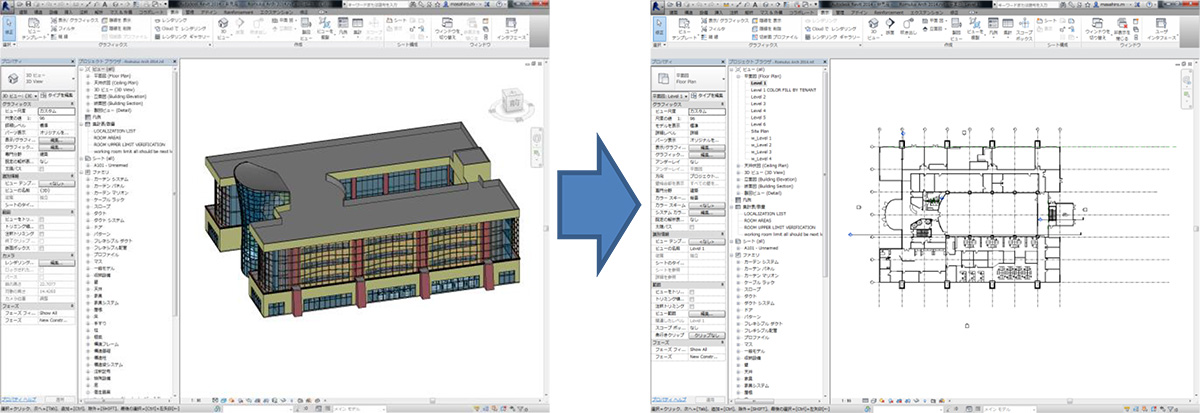Select the Modify tool in the right Revit window
Image resolution: width=1200 pixels, height=413 pixels.
(659, 27)
